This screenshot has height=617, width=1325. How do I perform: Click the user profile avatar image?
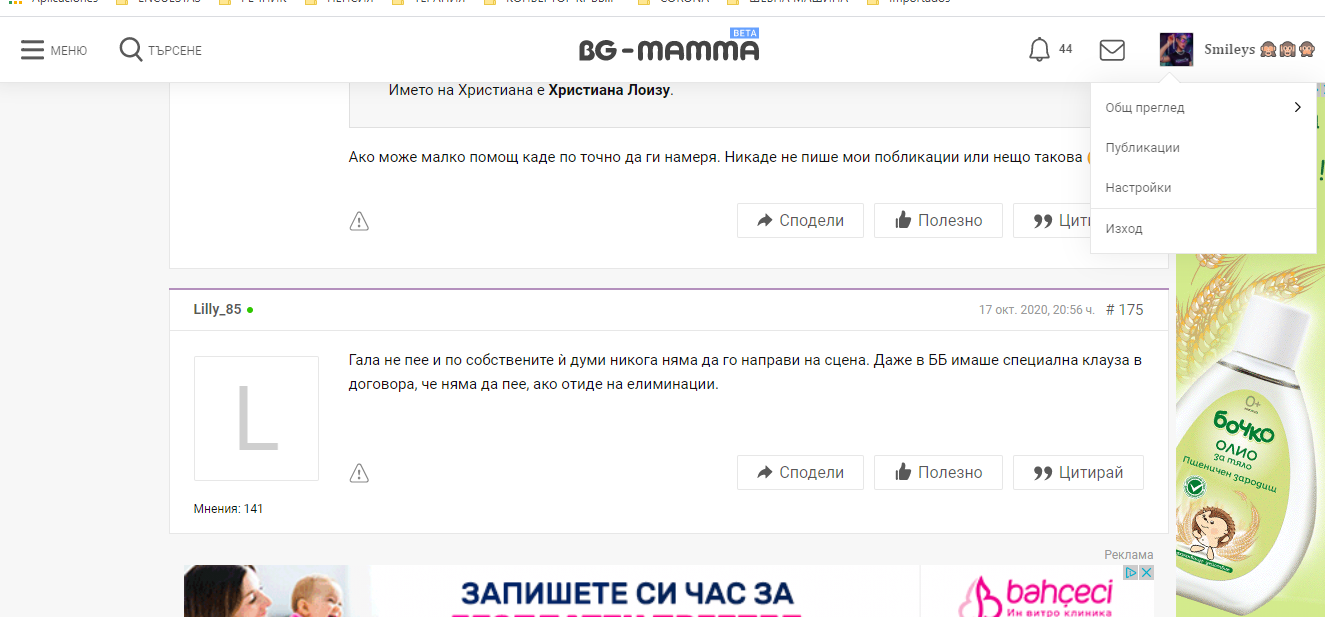pos(1176,50)
